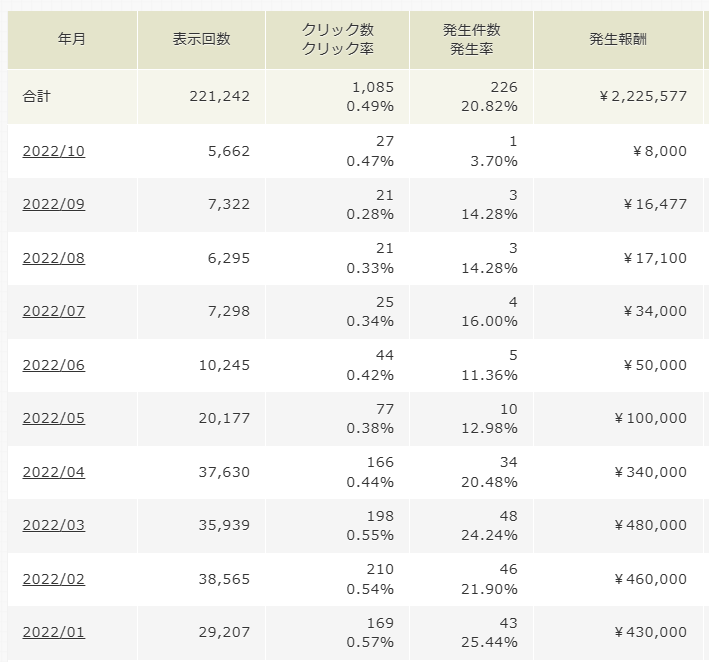This screenshot has height=662, width=709.
Task: Select impressions value 5,662
Action: [x=229, y=151]
